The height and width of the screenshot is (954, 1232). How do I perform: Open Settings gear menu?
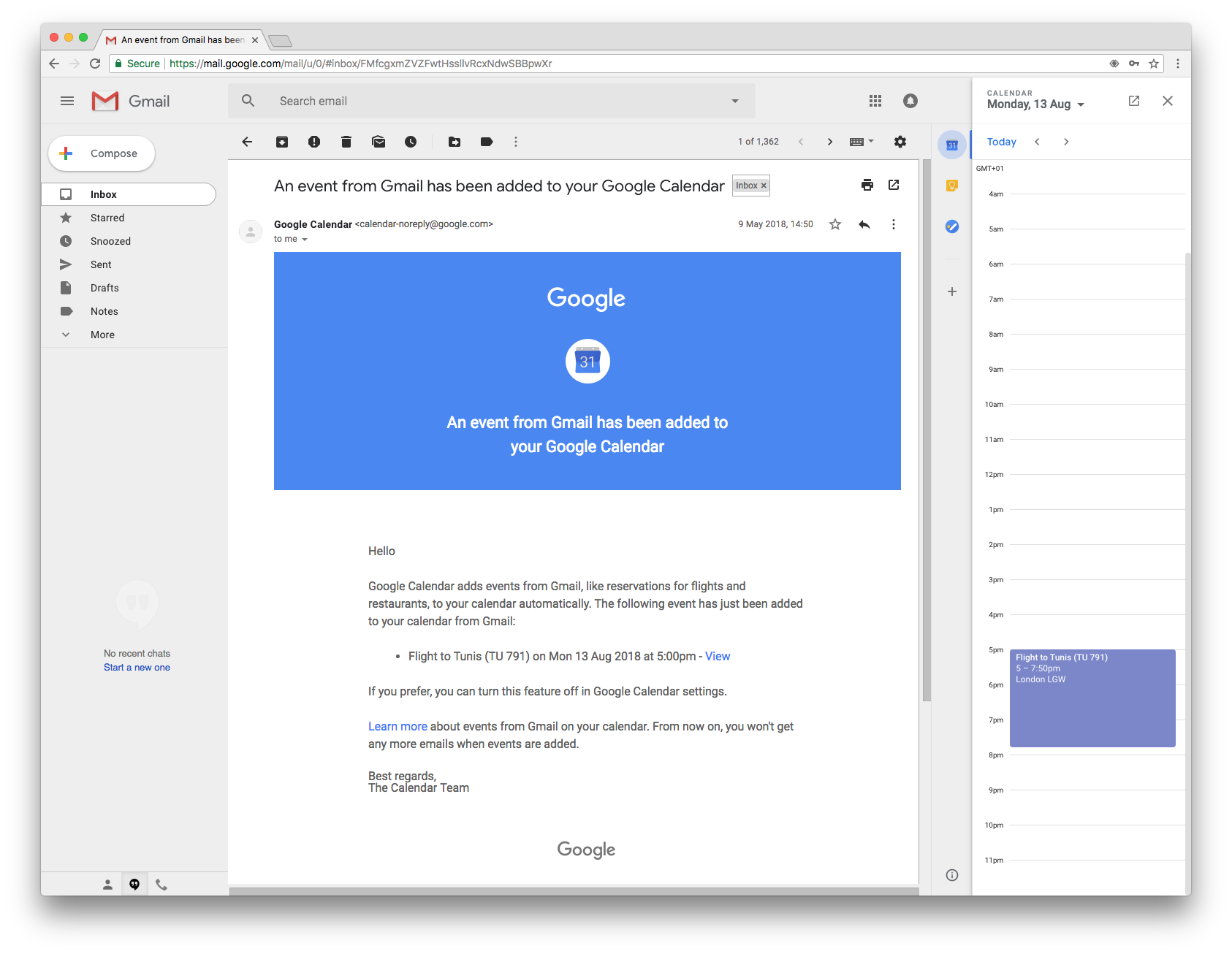(900, 142)
